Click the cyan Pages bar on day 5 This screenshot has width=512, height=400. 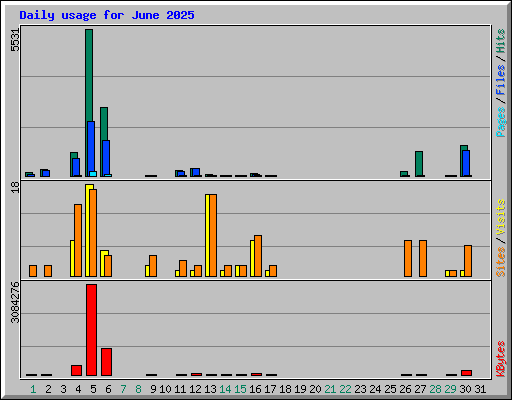(93, 174)
